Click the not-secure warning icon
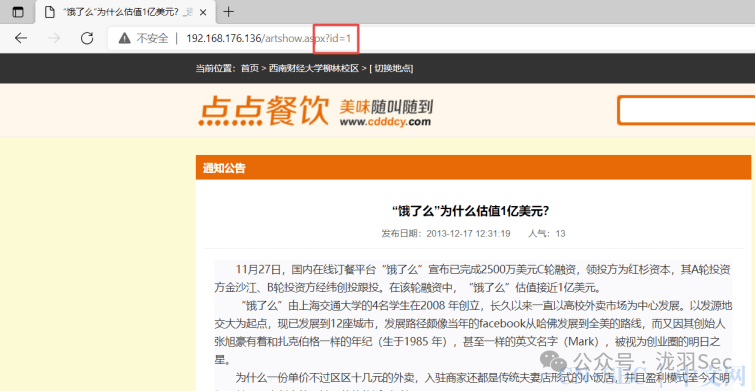The width and height of the screenshot is (756, 392). point(124,38)
